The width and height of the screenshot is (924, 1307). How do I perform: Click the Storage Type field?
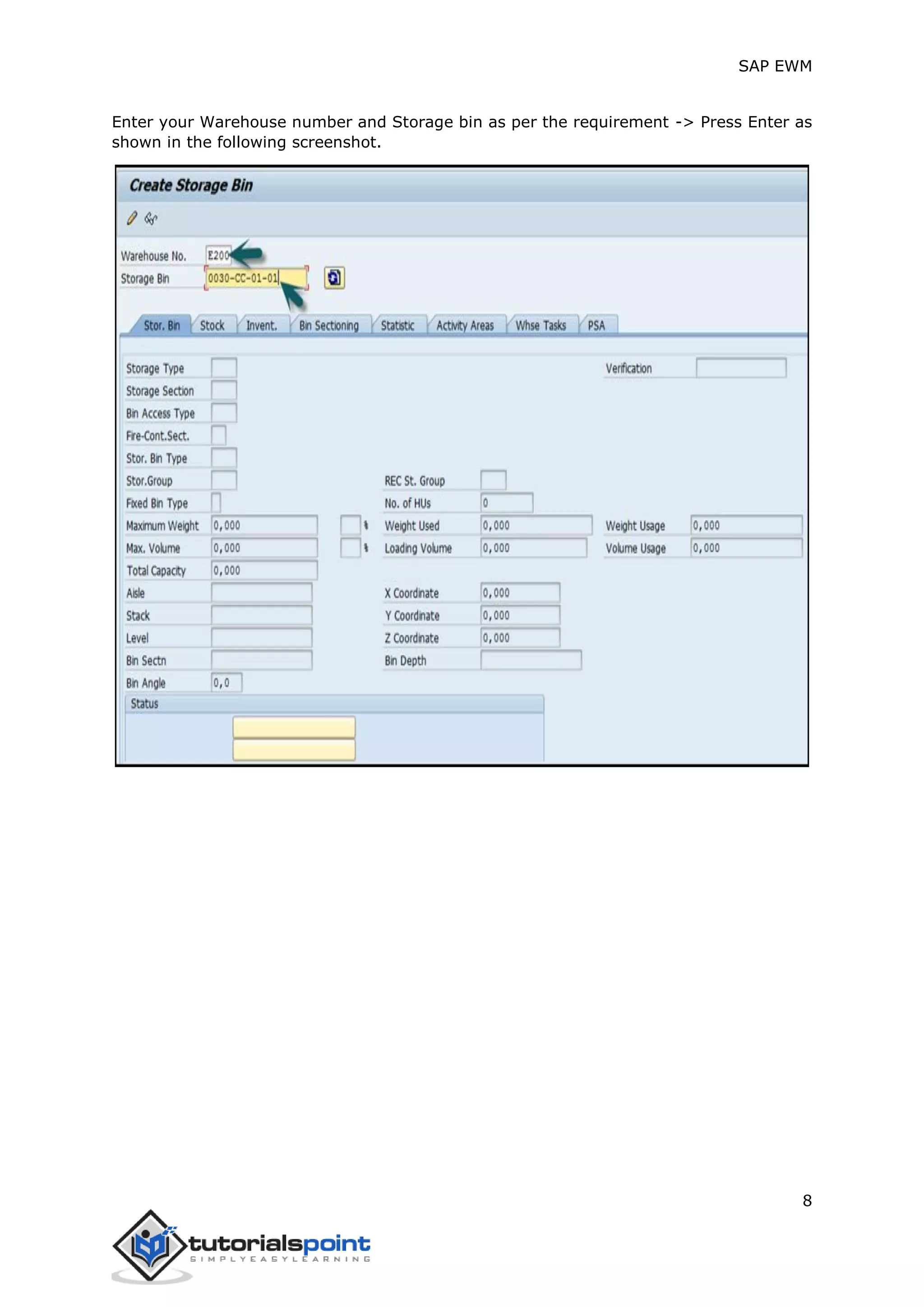(x=224, y=368)
